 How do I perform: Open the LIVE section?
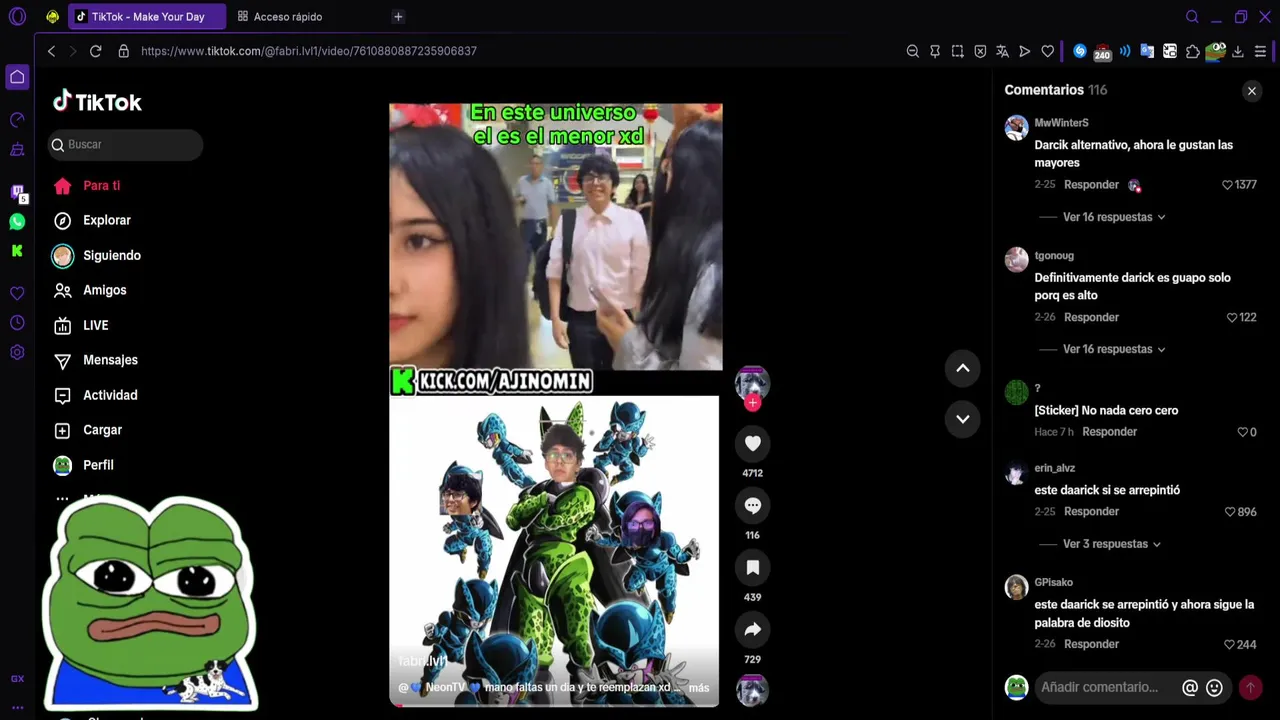95,325
